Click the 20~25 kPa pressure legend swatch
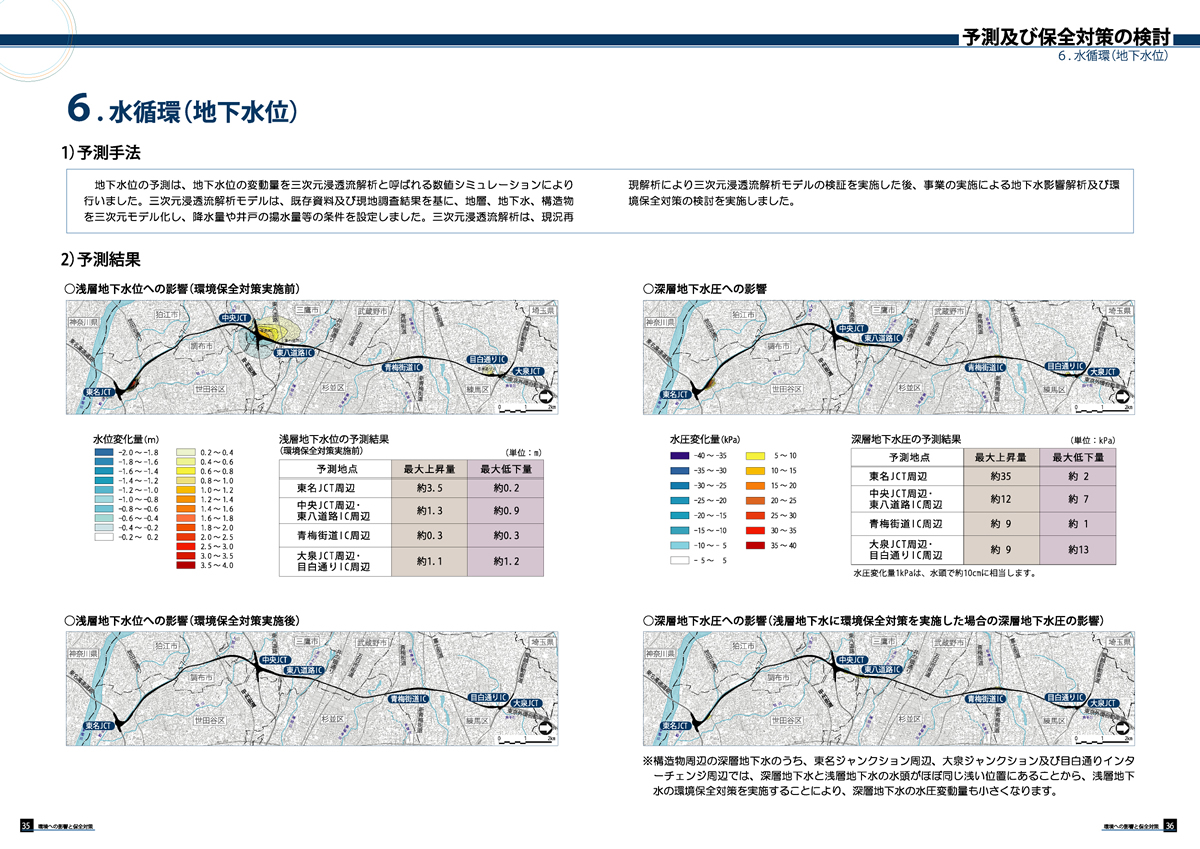 [756, 500]
